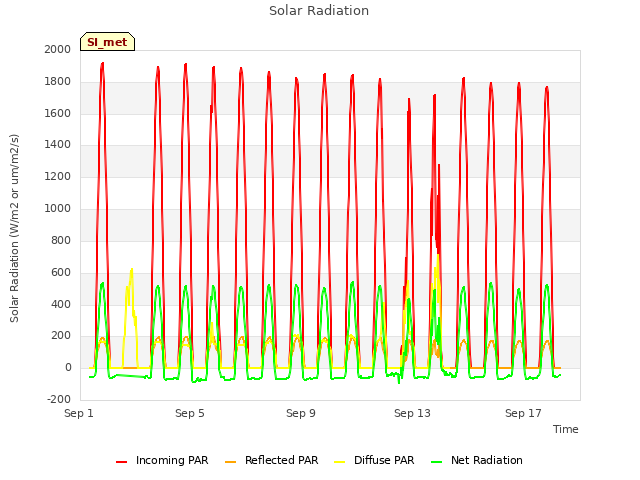The width and height of the screenshot is (640, 480).
Task: Click the 1800 y-axis tick label
Action: click(58, 82)
